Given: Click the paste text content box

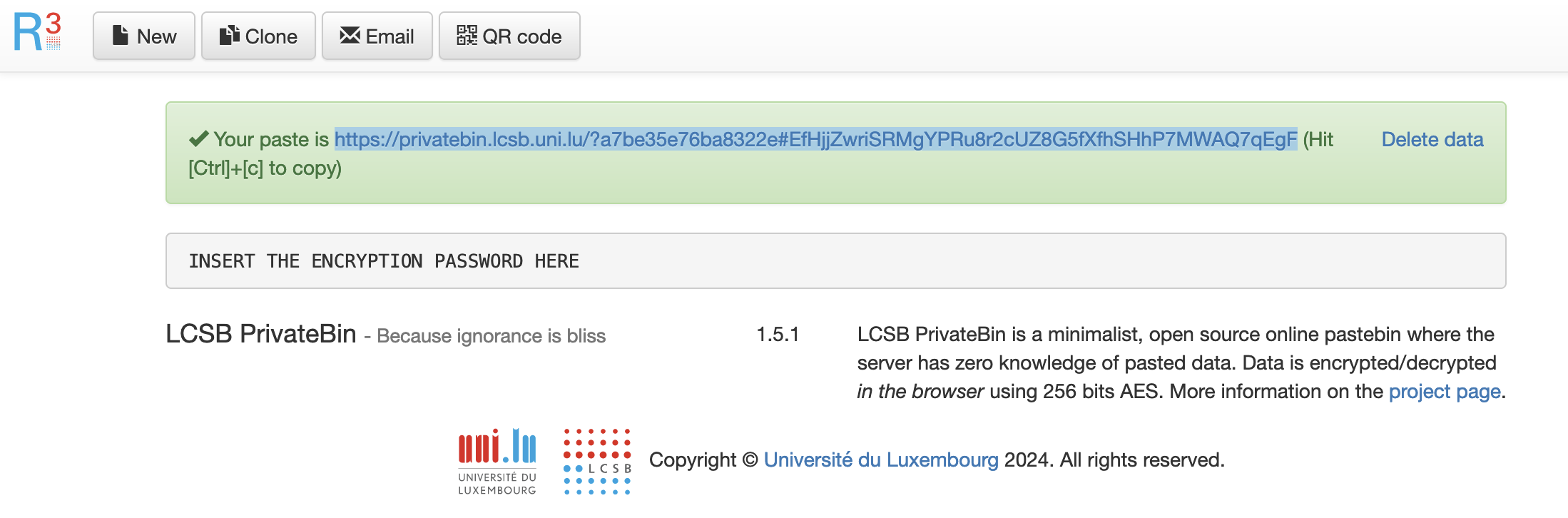Looking at the screenshot, I should tap(835, 261).
